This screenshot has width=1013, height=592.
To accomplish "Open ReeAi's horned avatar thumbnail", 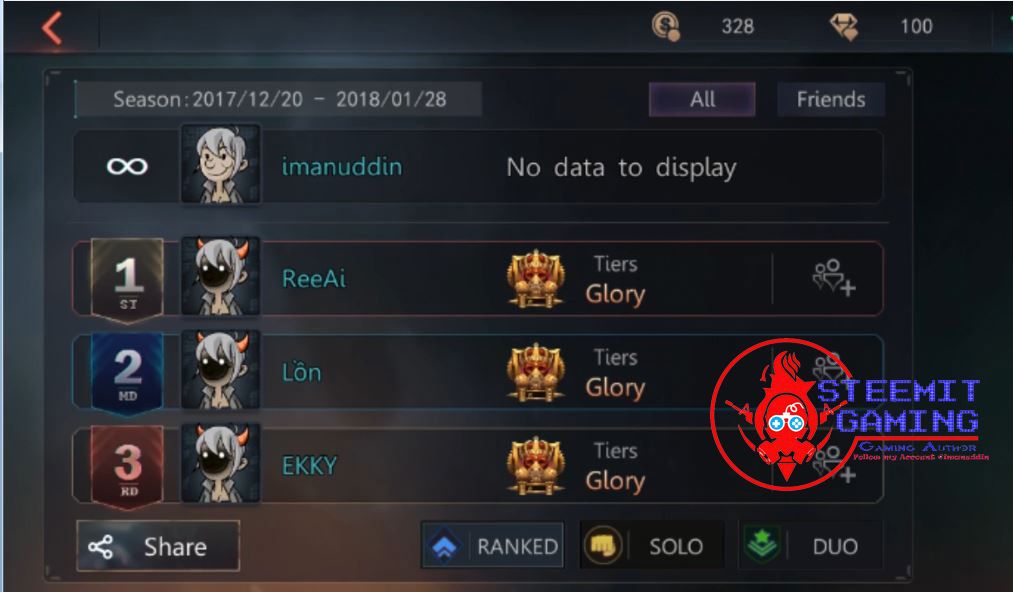I will [221, 277].
